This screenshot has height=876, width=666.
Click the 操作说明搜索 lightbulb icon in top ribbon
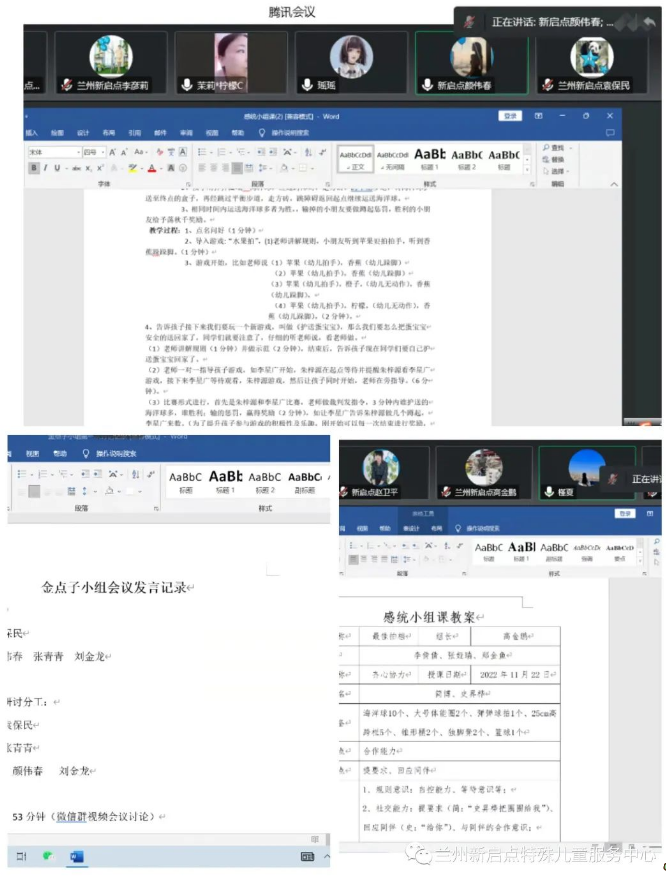point(263,132)
